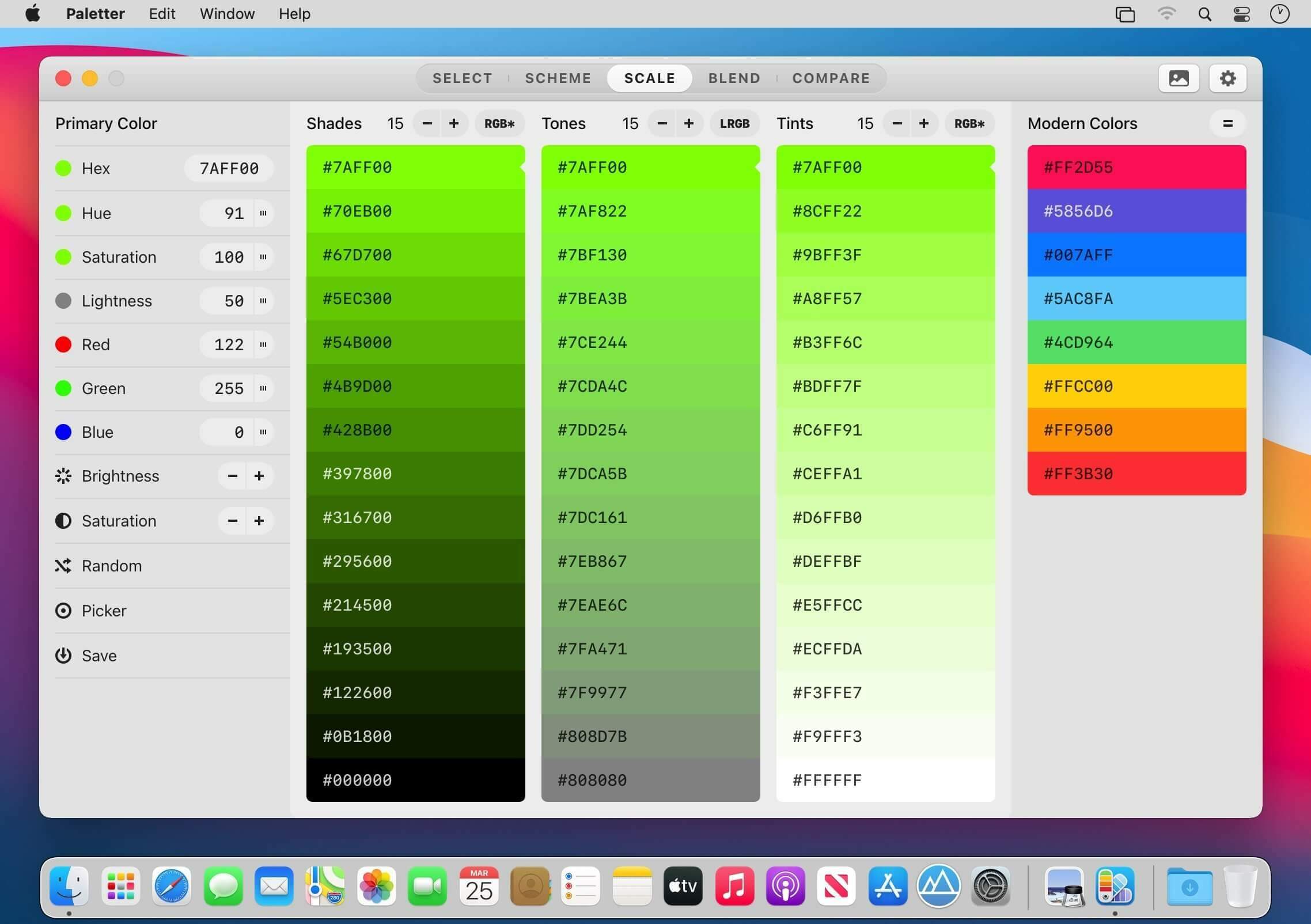The height and width of the screenshot is (924, 1311).
Task: Expand the Hue slider handle
Action: click(263, 213)
